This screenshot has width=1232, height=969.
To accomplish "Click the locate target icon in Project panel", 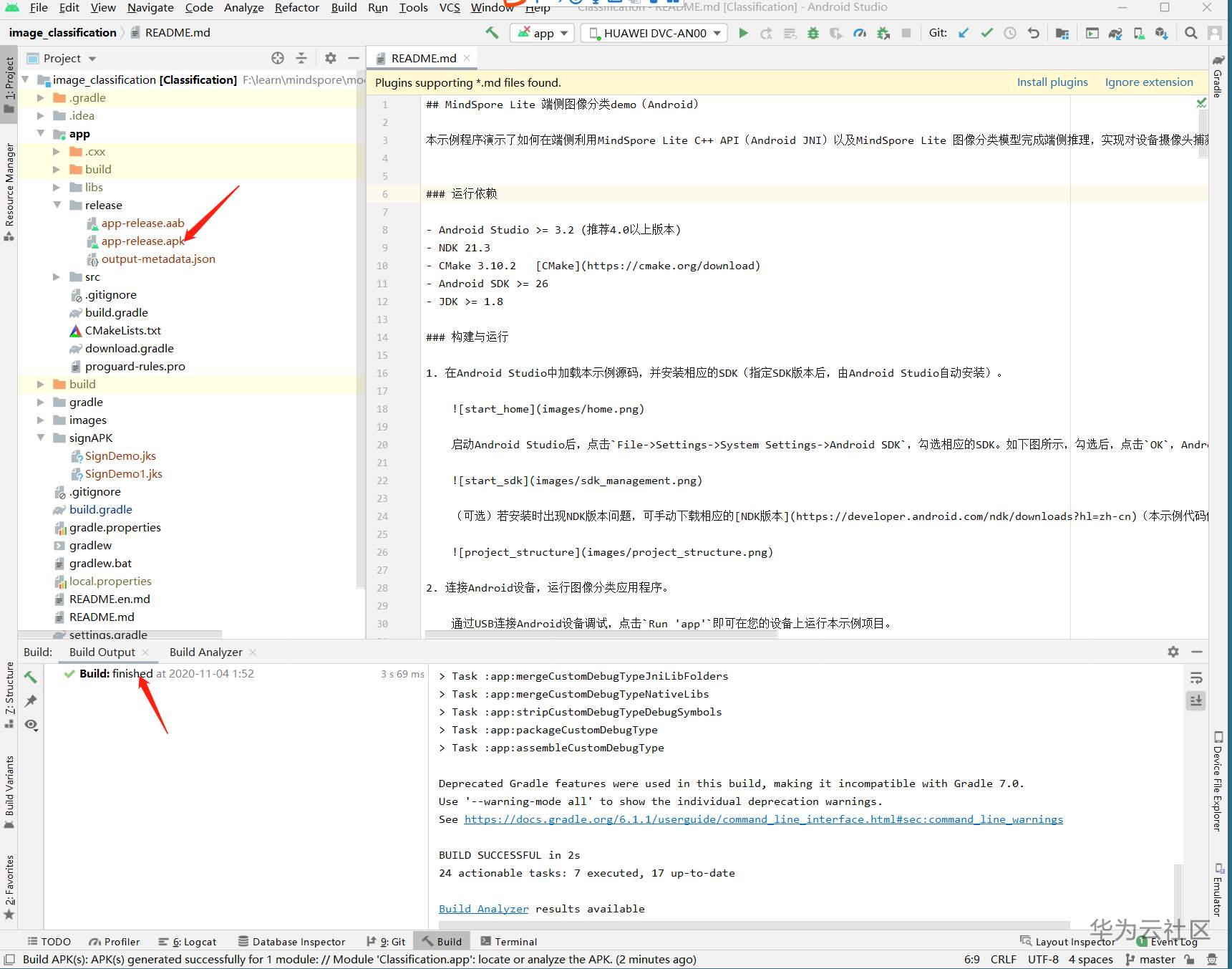I will point(278,58).
